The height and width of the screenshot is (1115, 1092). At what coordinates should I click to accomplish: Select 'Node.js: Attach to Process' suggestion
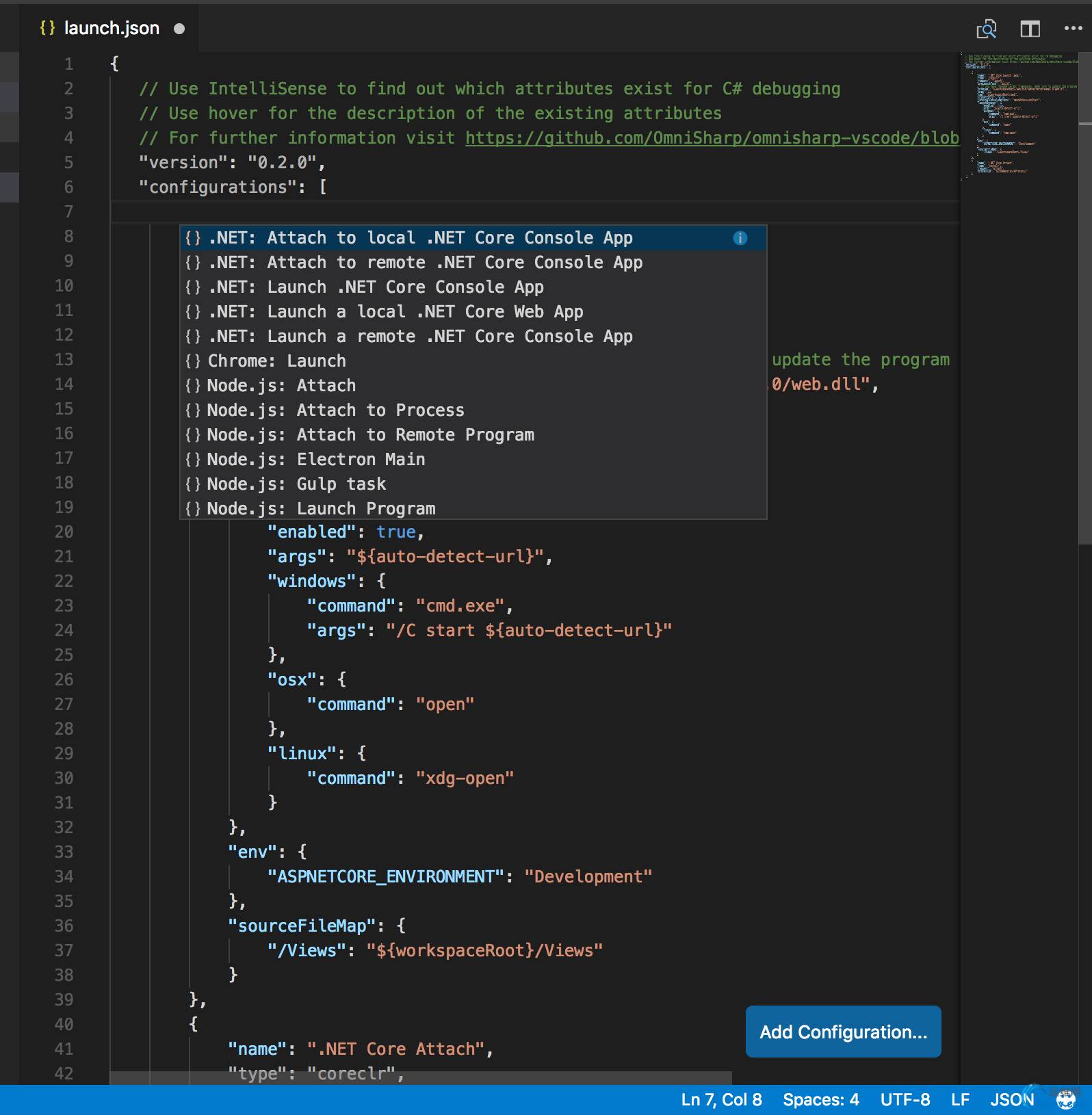click(x=473, y=410)
